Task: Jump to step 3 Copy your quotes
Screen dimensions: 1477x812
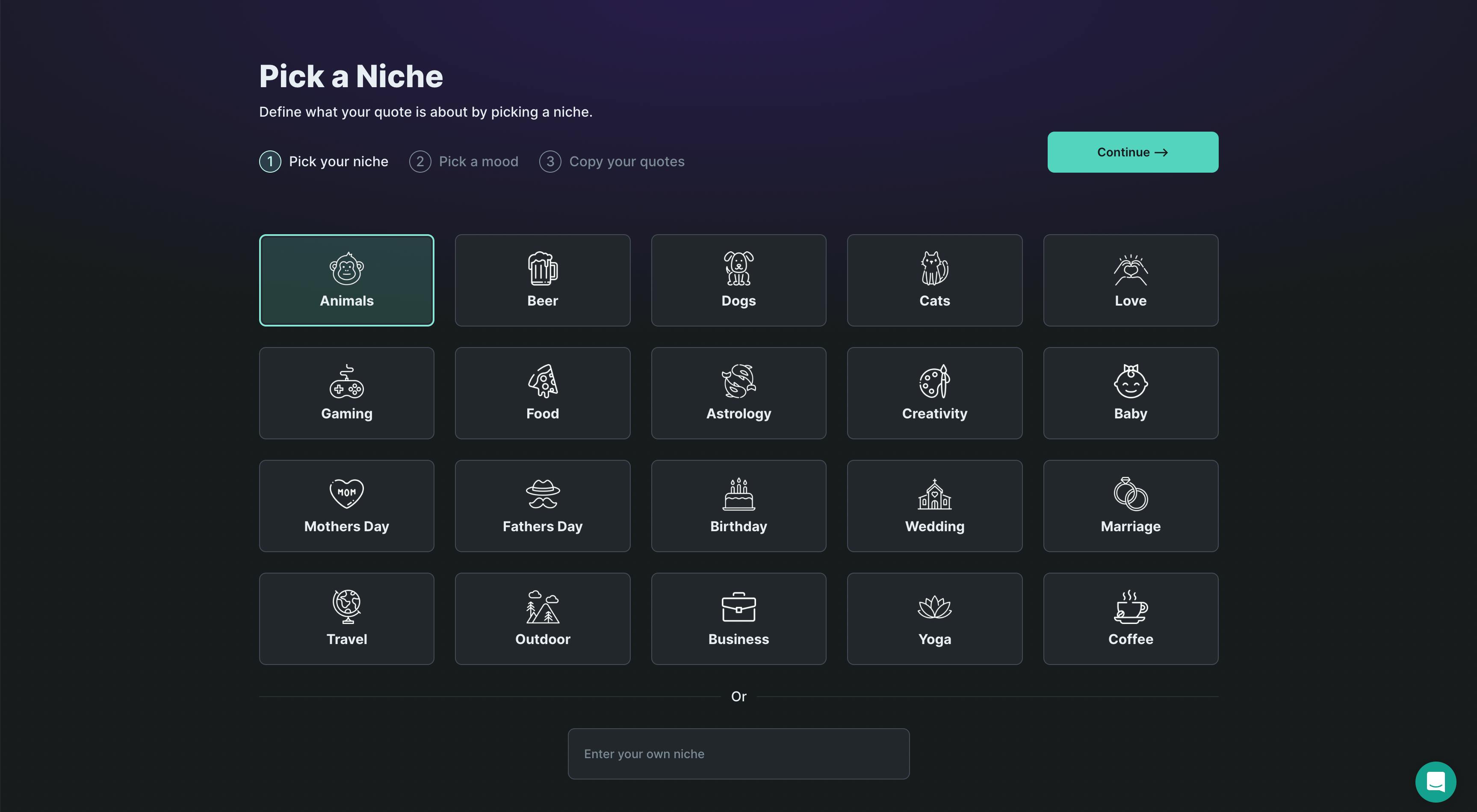Action: pyautogui.click(x=612, y=162)
